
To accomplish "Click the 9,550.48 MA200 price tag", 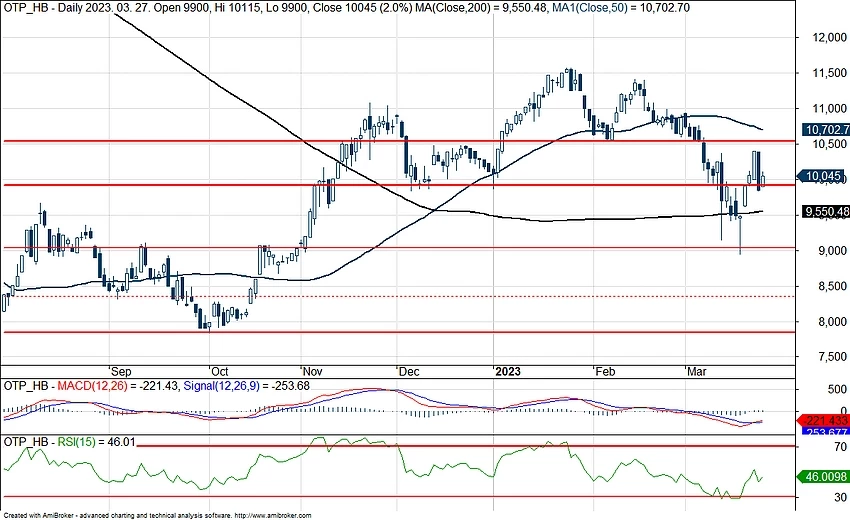I will [x=826, y=212].
